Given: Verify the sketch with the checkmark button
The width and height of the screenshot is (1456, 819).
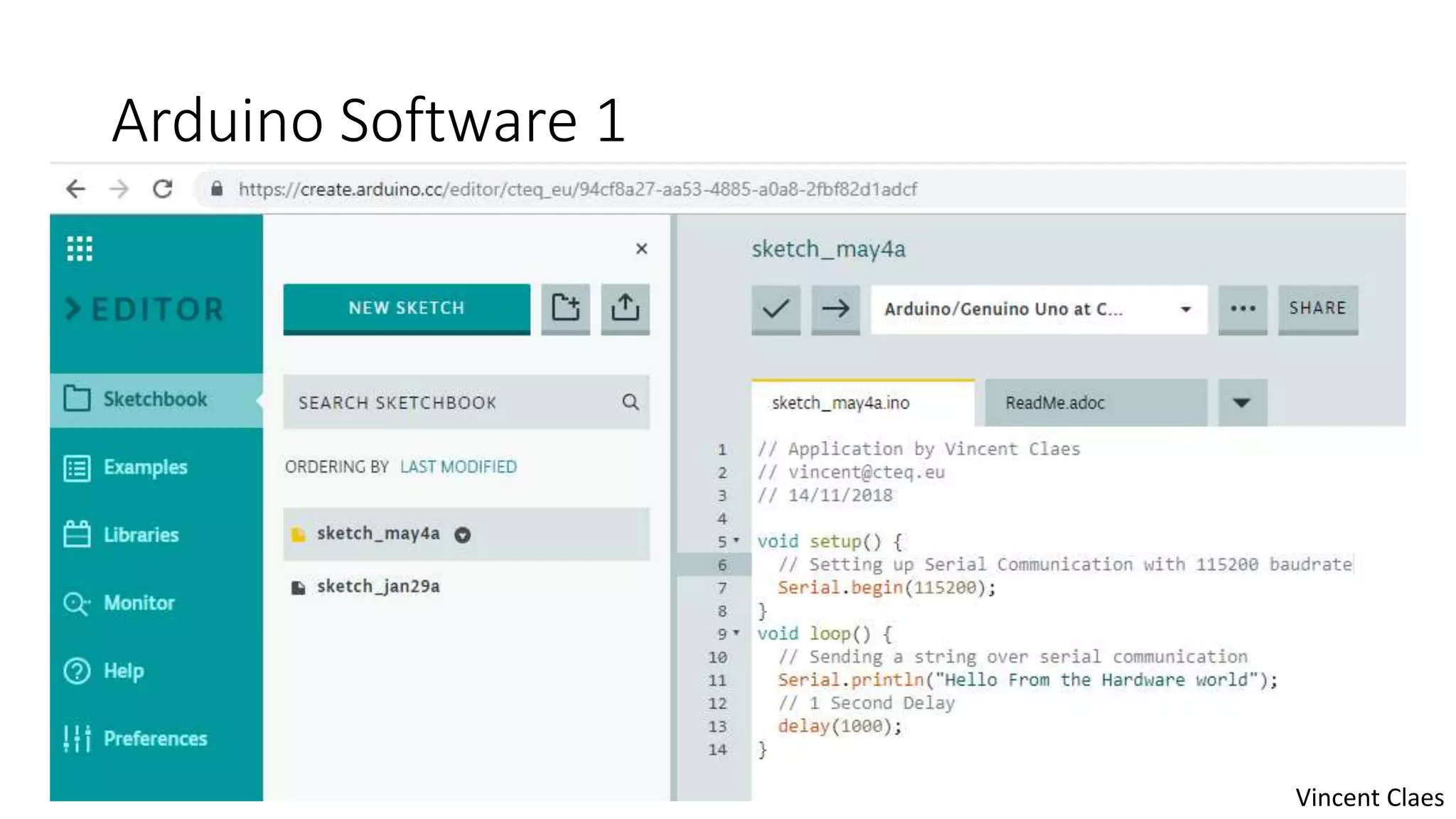Looking at the screenshot, I should [776, 309].
